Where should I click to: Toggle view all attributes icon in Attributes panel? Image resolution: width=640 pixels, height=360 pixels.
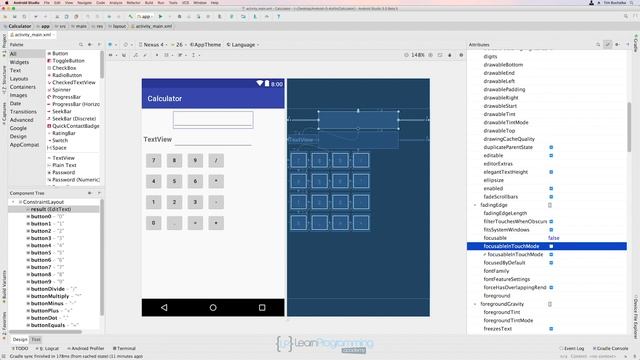tap(607, 44)
